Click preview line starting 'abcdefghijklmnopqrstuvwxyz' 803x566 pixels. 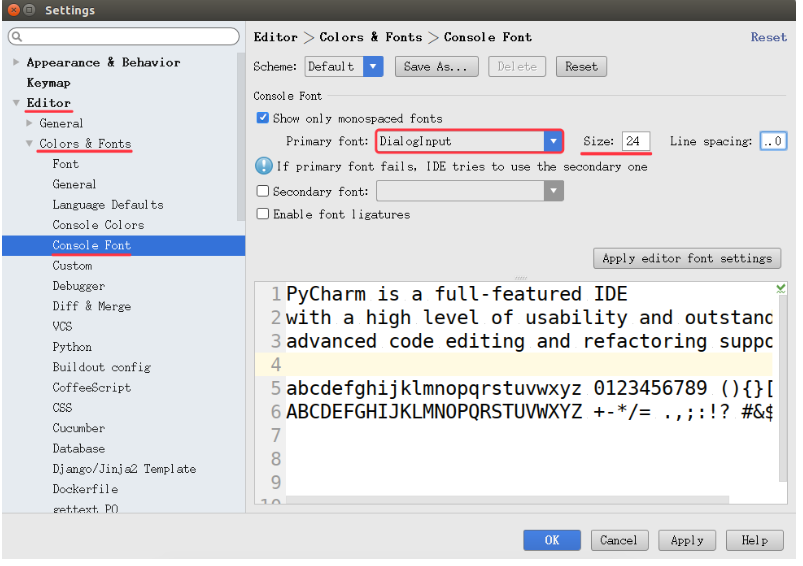pyautogui.click(x=530, y=388)
